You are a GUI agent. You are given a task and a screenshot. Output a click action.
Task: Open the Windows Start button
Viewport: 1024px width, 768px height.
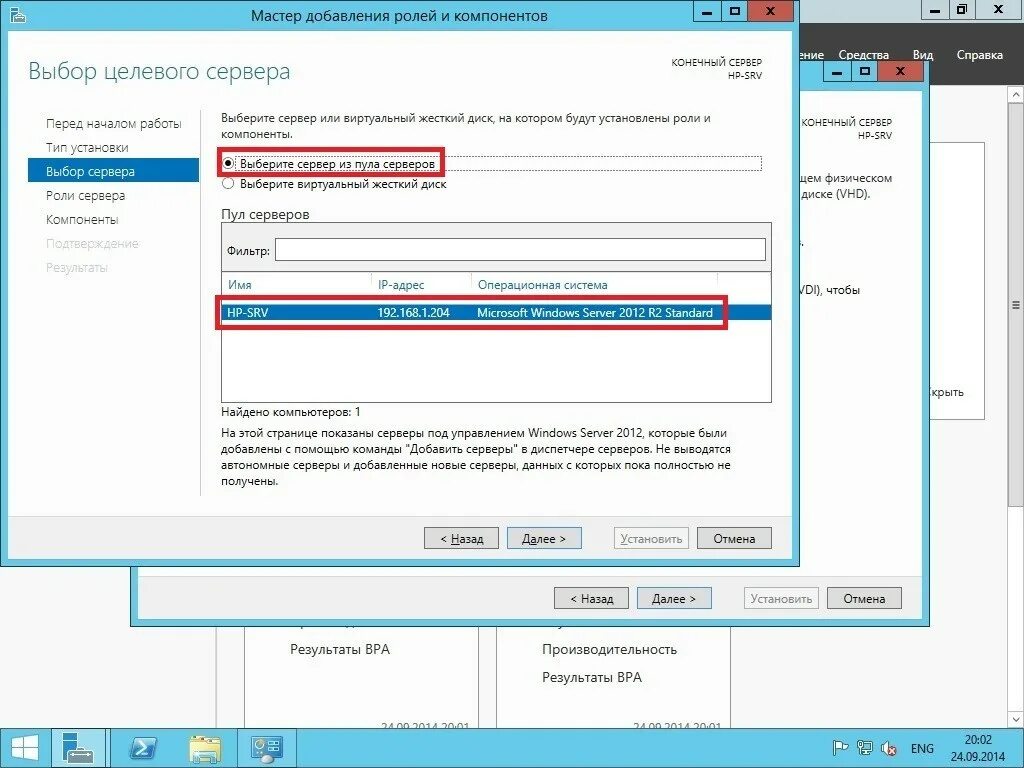click(25, 748)
